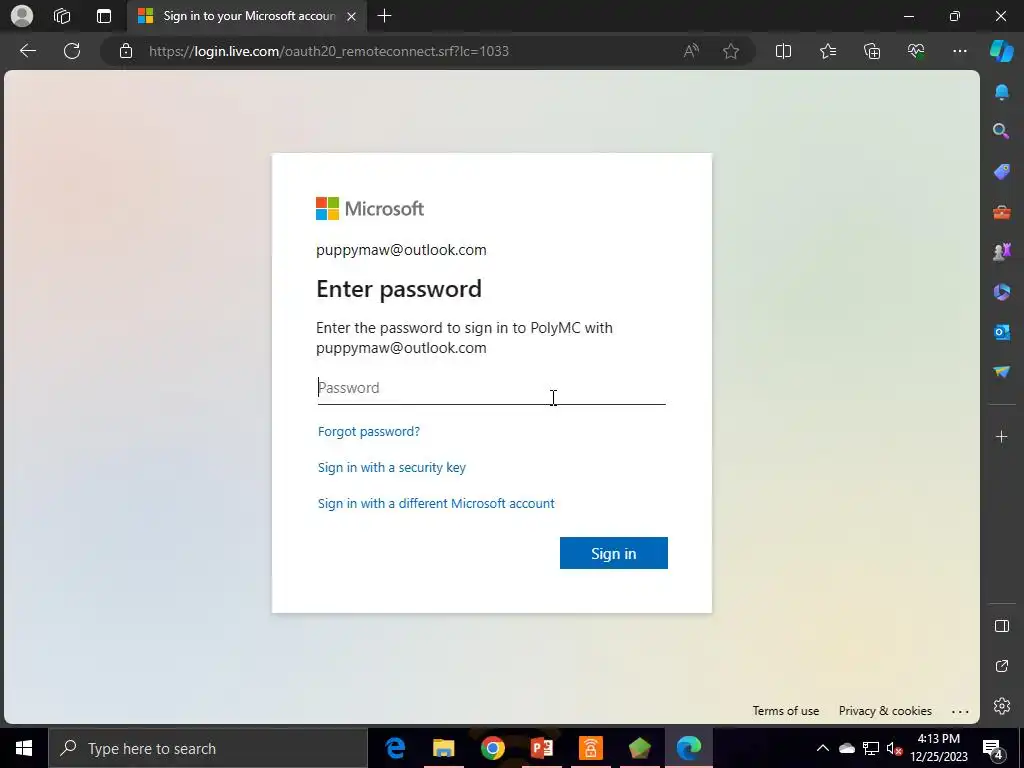This screenshot has height=768, width=1024.
Task: Add a new sidebar app
Action: [1001, 437]
